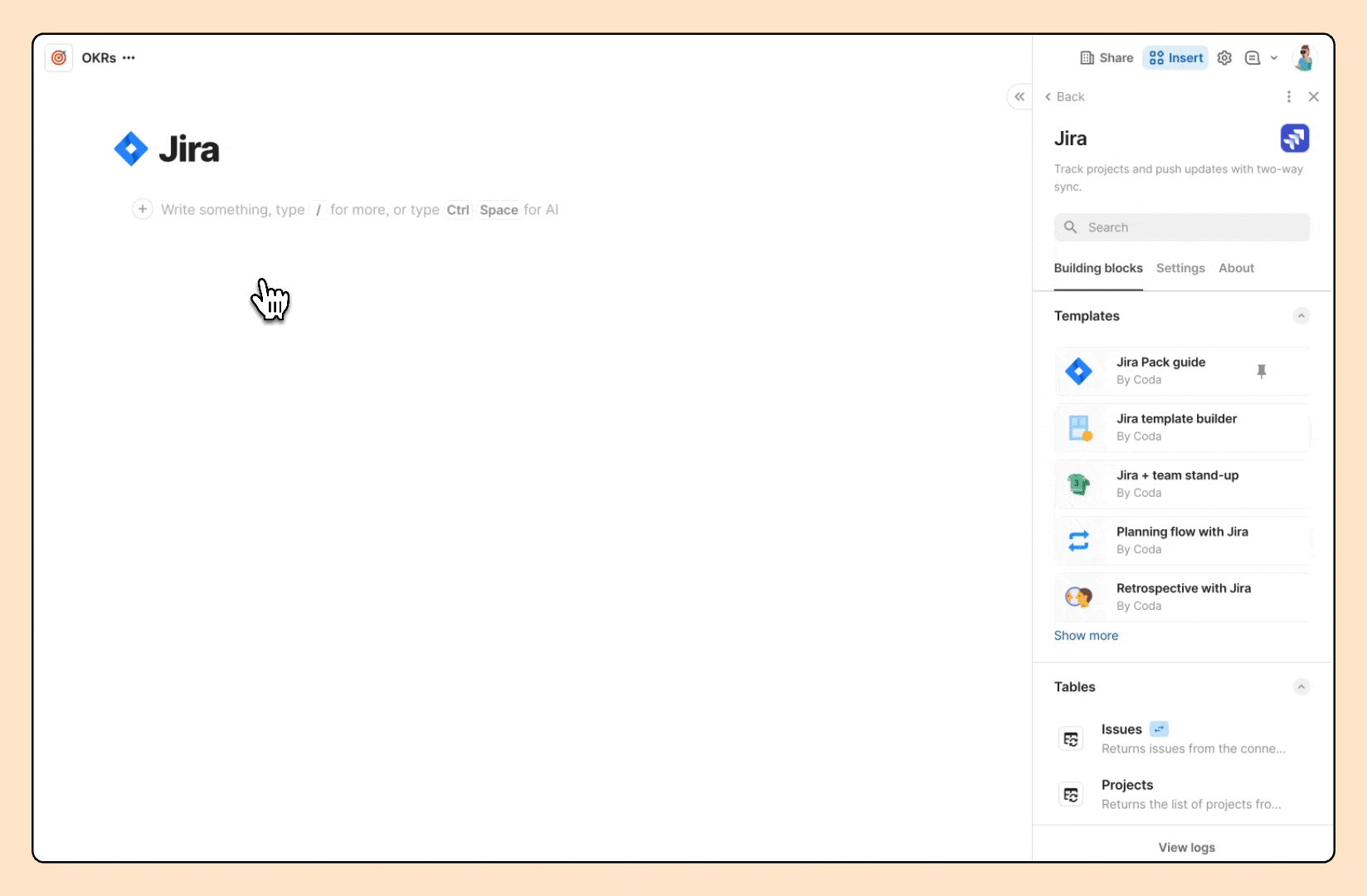Image resolution: width=1367 pixels, height=896 pixels.
Task: Collapse the Templates section
Action: pos(1301,316)
